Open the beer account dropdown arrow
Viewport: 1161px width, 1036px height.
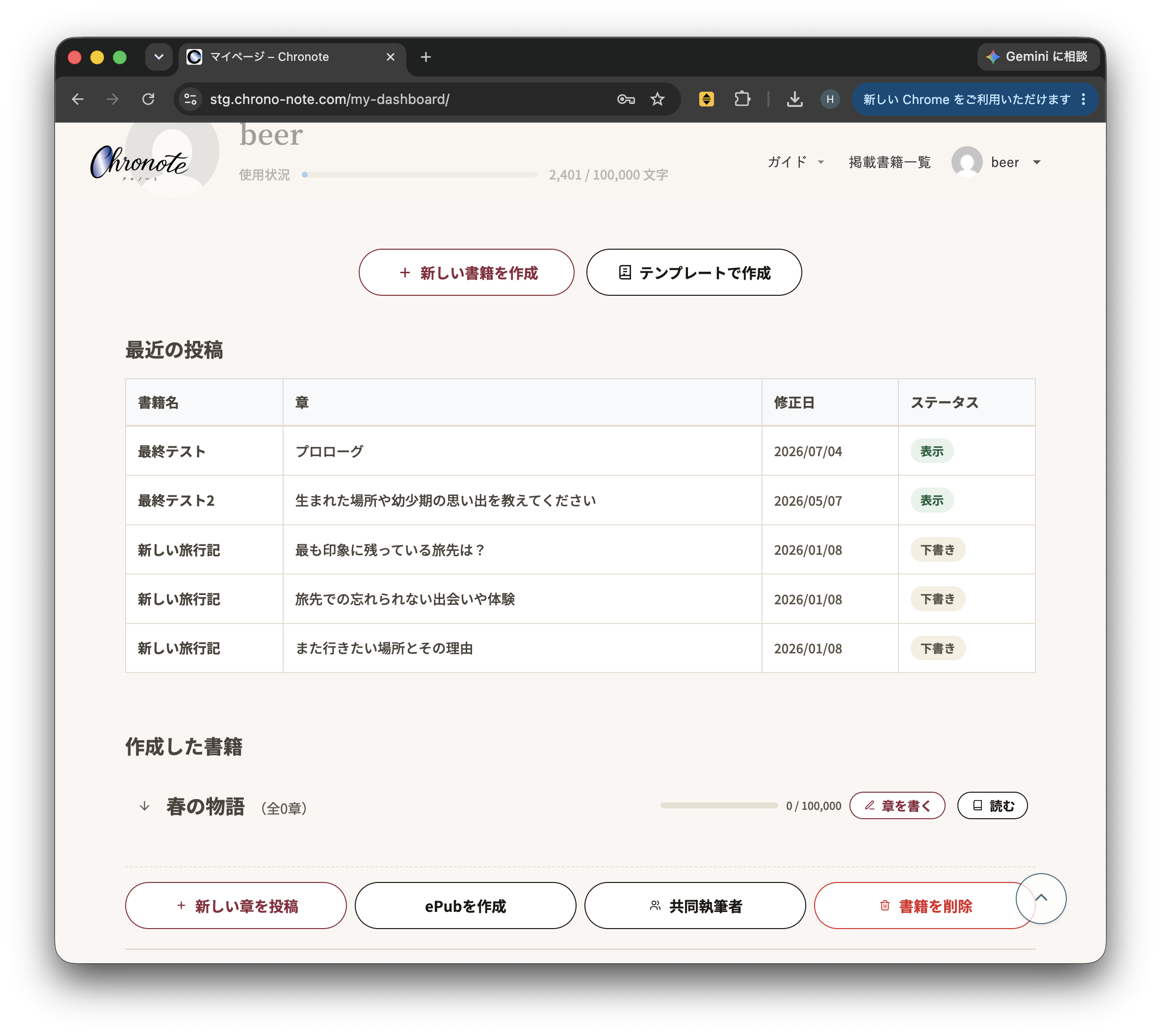(x=1036, y=162)
